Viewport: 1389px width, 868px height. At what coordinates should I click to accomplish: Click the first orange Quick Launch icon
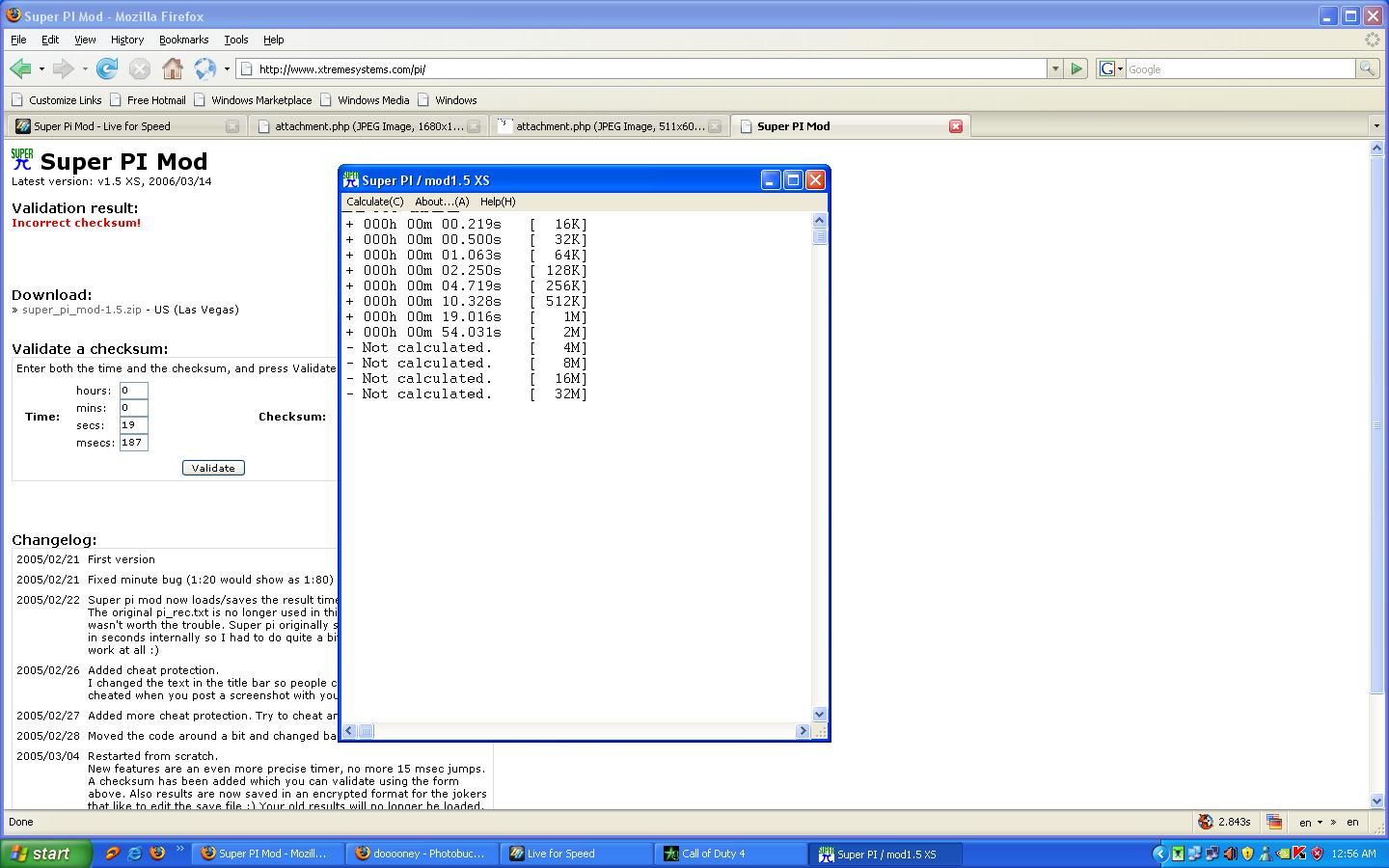tap(112, 854)
